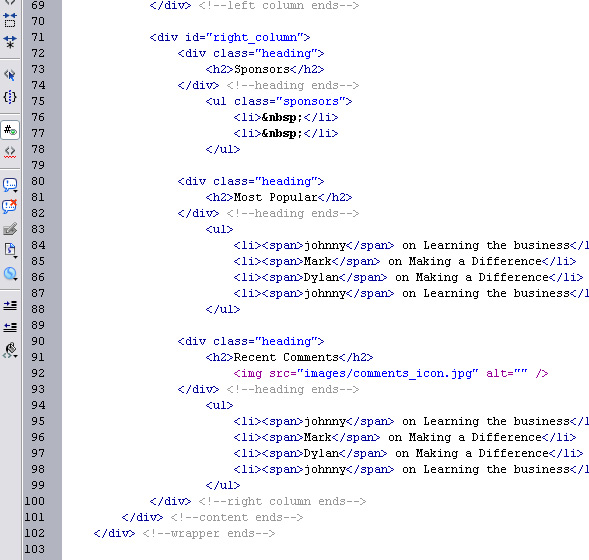This screenshot has height=560, width=589.
Task: Click the Remove Comment icon with red X
Action: pos(10,207)
